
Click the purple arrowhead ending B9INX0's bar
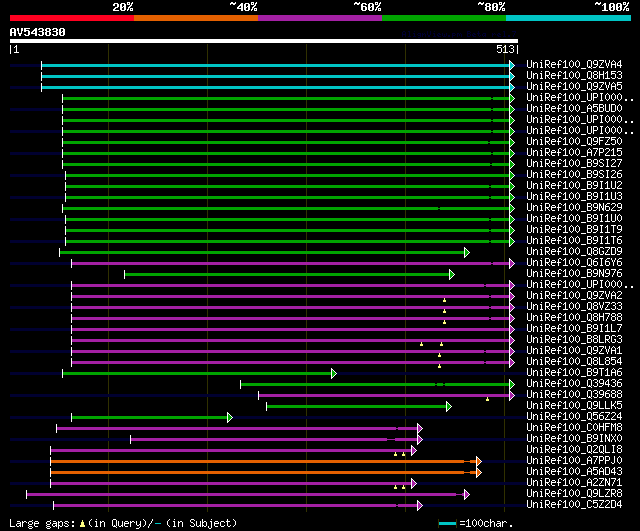tap(420, 440)
